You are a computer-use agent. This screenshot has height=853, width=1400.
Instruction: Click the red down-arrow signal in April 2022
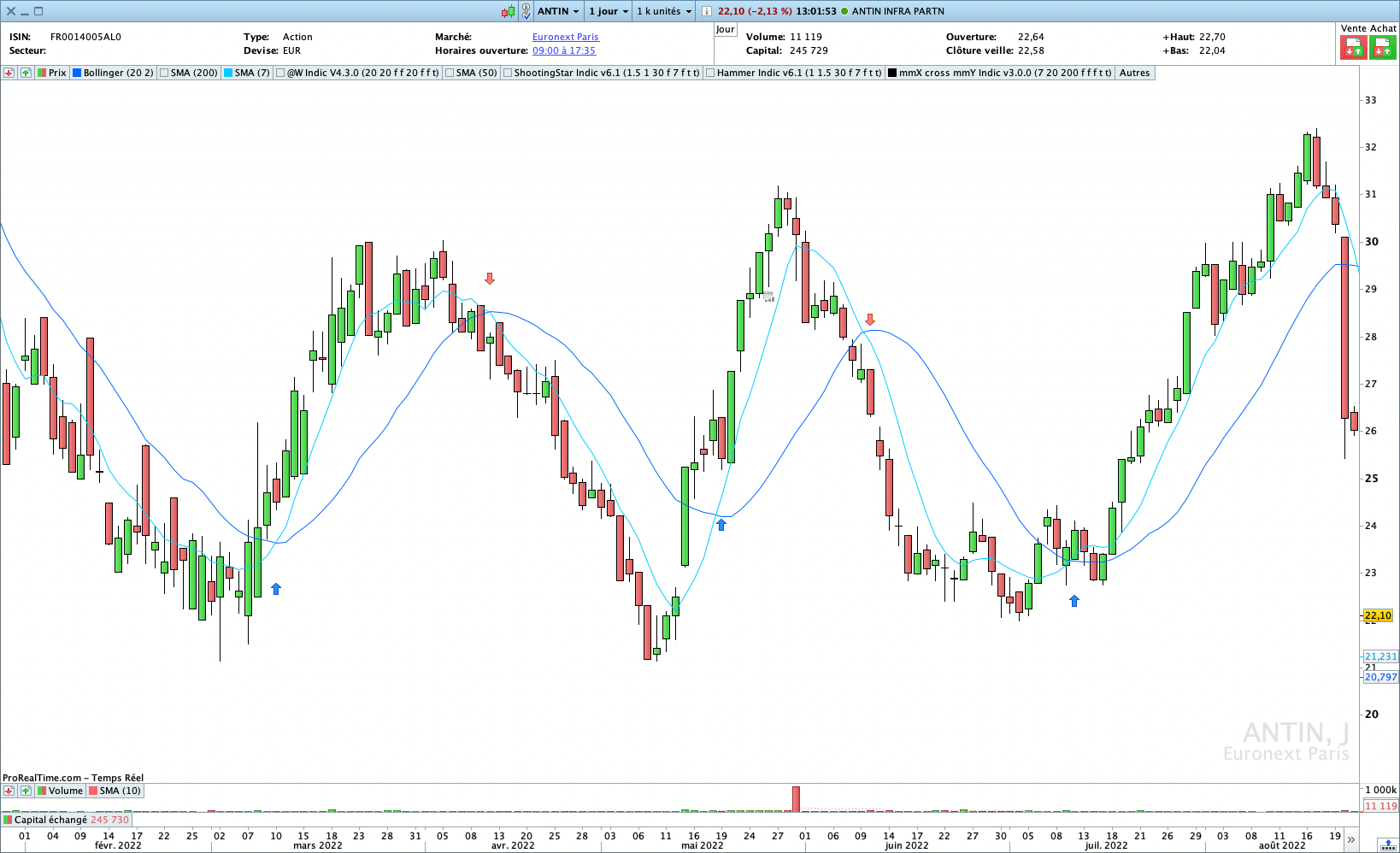490,279
